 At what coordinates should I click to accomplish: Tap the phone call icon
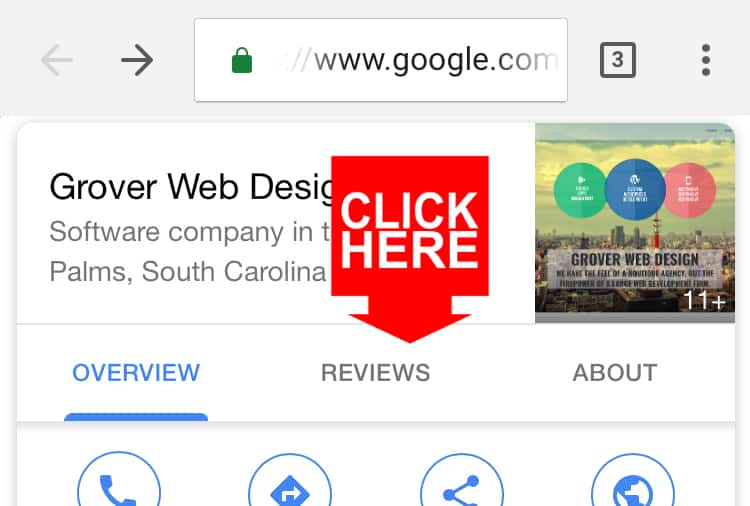point(119,479)
